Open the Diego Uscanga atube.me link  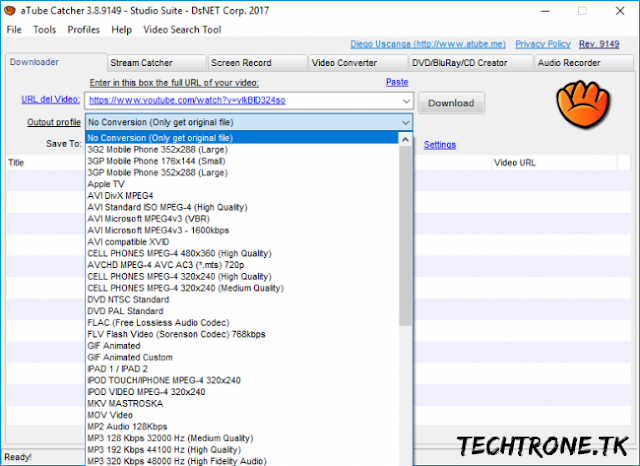tap(428, 44)
